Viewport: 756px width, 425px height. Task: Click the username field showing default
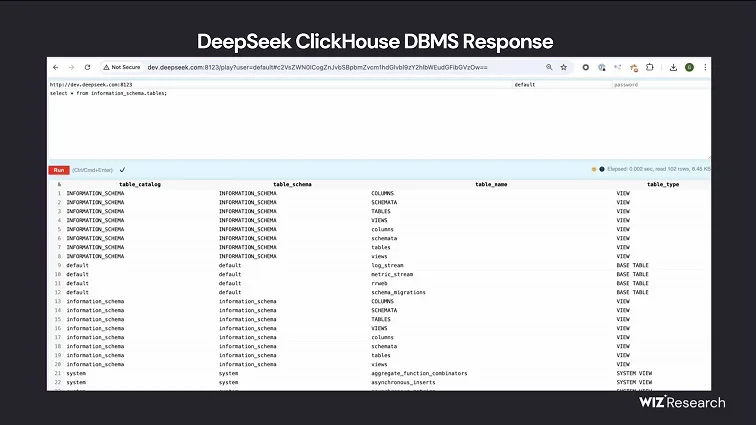tap(560, 85)
